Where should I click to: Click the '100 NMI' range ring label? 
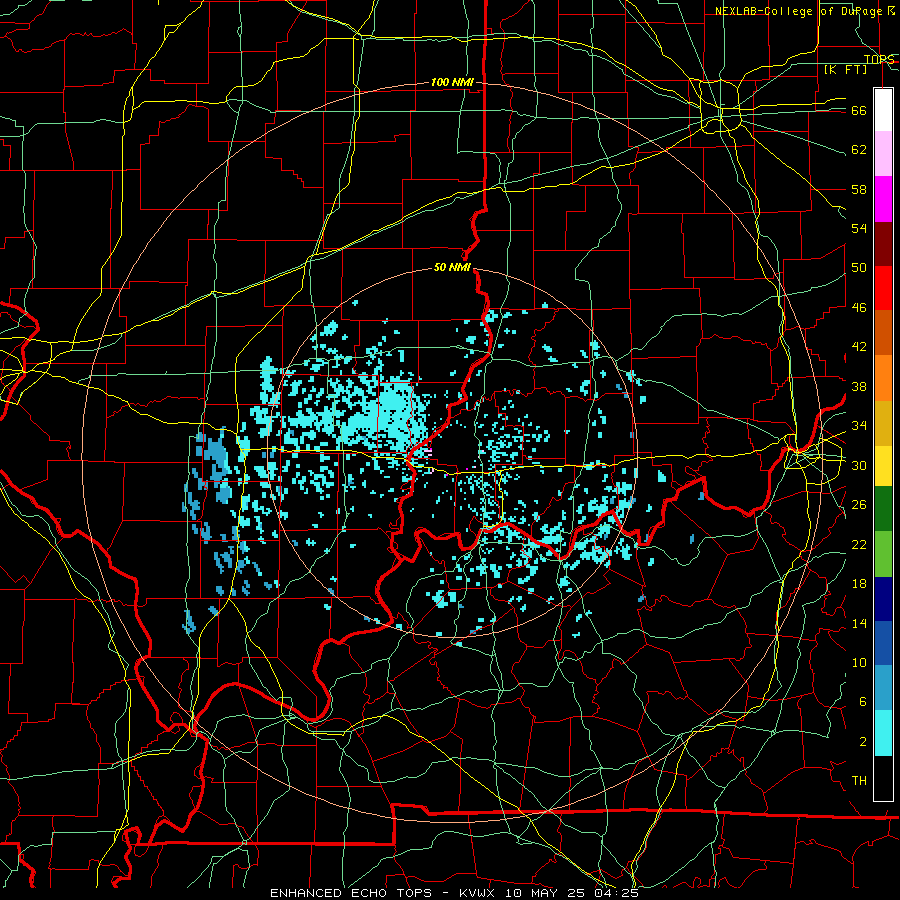tap(452, 83)
